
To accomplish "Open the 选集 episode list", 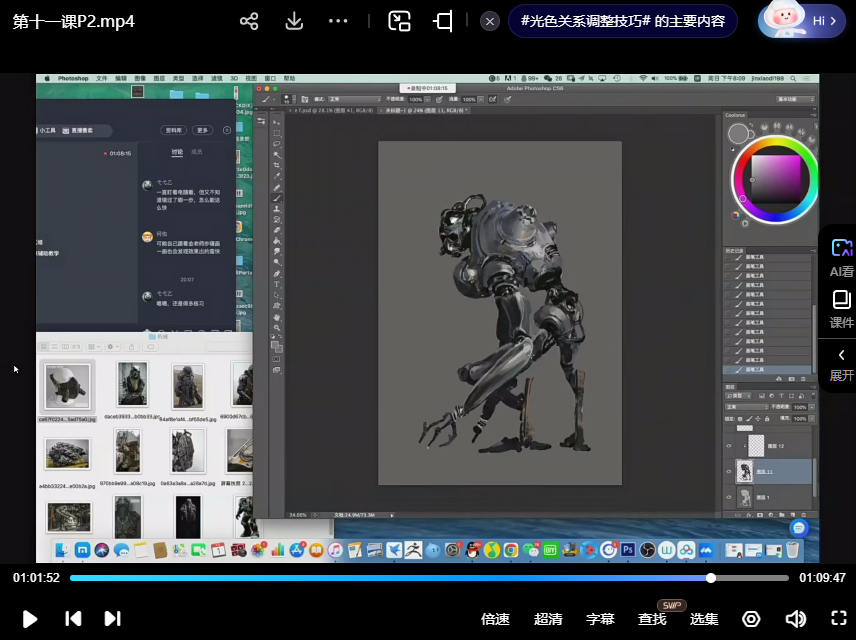I will (x=704, y=619).
